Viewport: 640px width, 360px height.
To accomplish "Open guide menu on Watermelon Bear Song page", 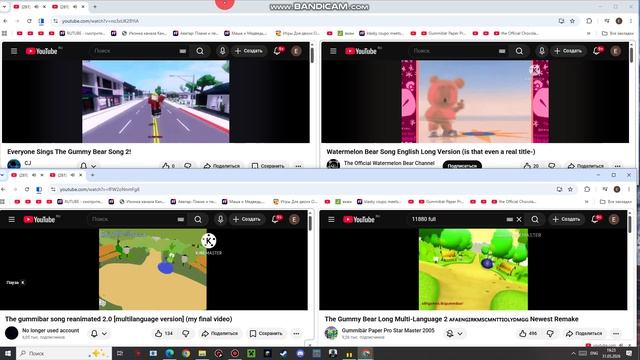I will tap(333, 51).
